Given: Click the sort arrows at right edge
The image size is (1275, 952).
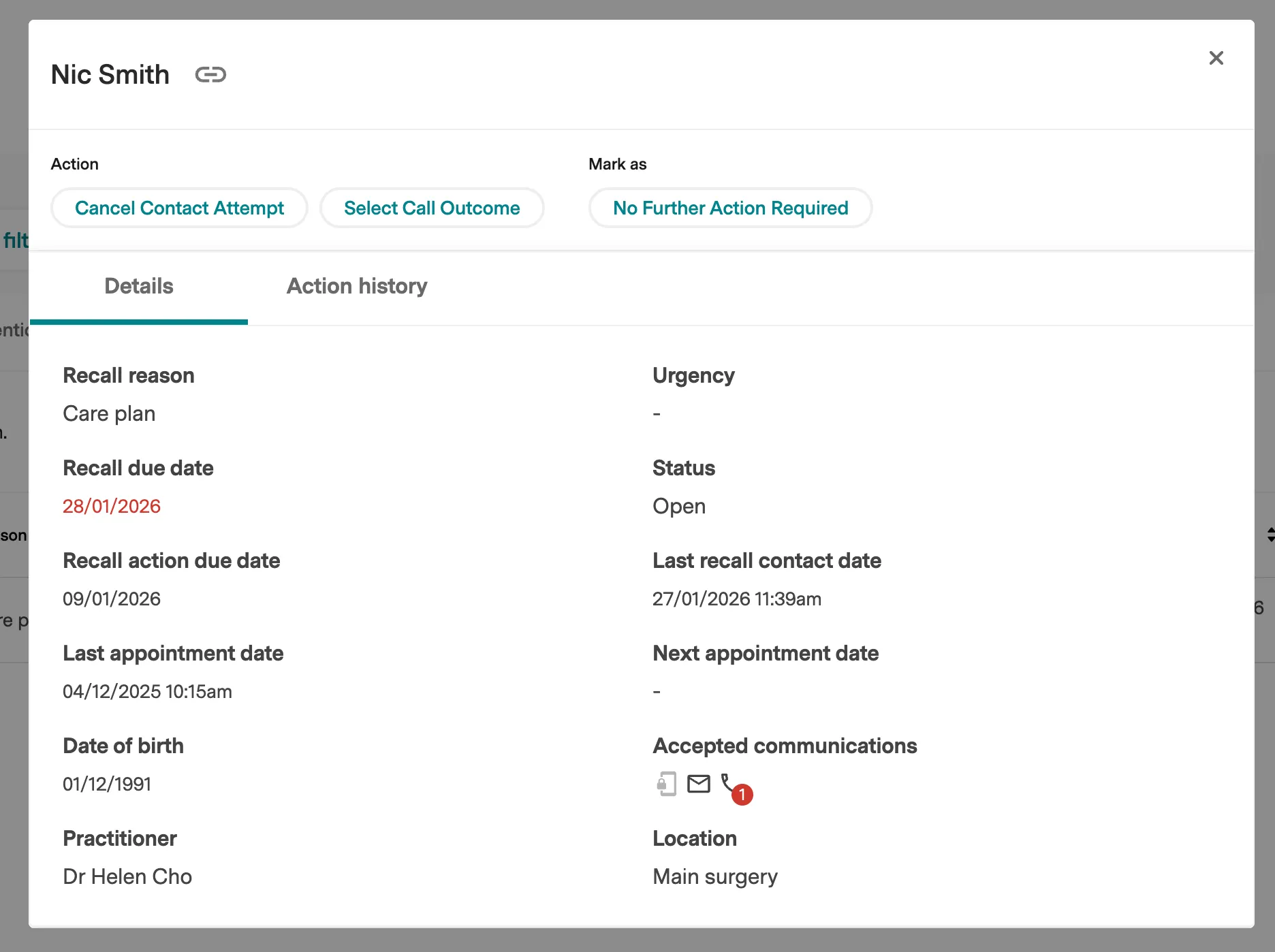Looking at the screenshot, I should click(1270, 535).
